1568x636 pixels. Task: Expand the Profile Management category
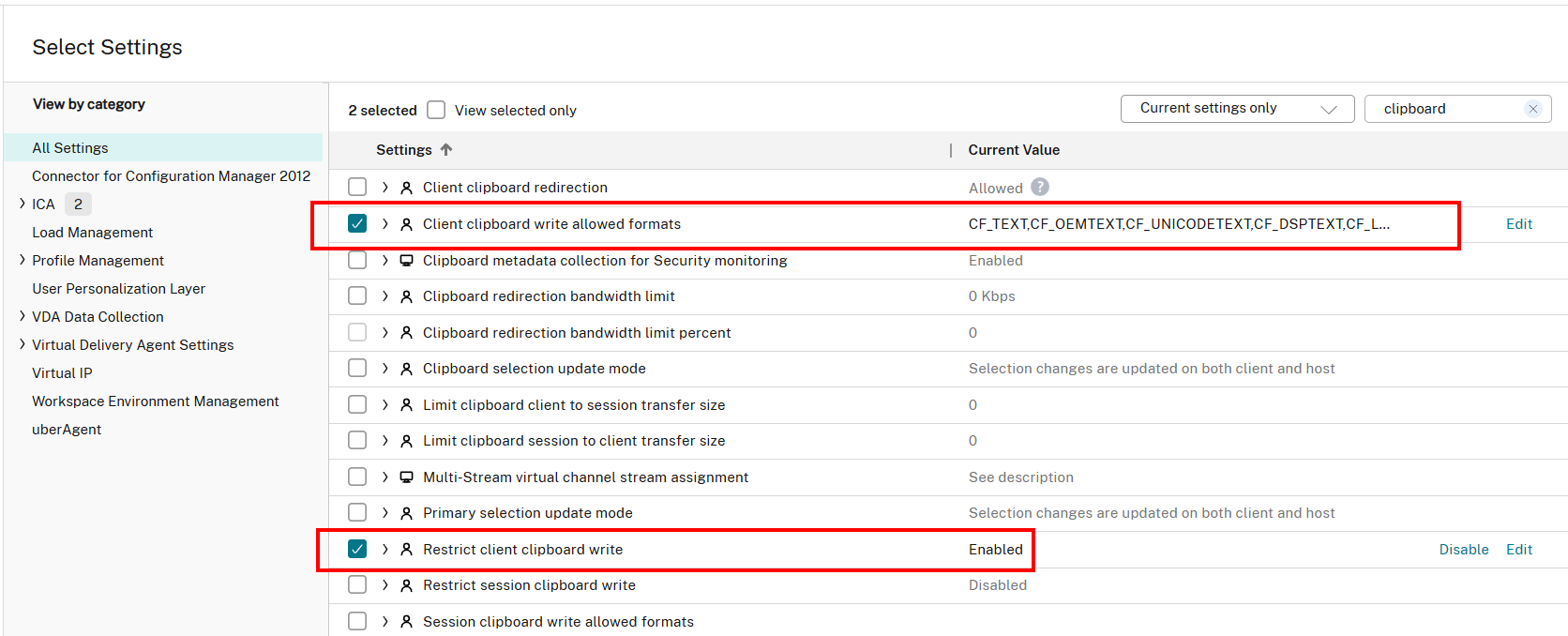[23, 260]
